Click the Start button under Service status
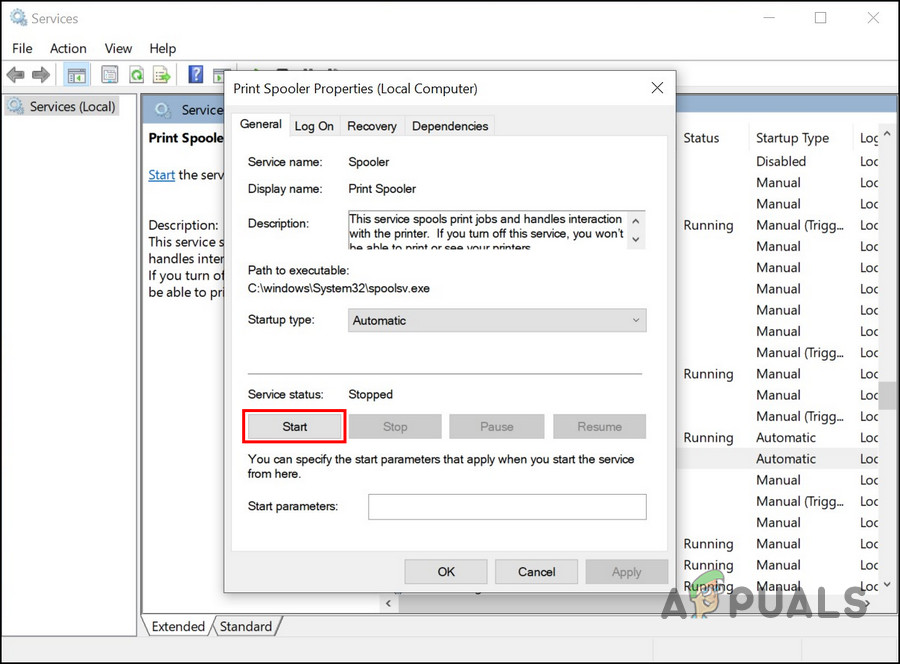The width and height of the screenshot is (900, 664). point(294,426)
